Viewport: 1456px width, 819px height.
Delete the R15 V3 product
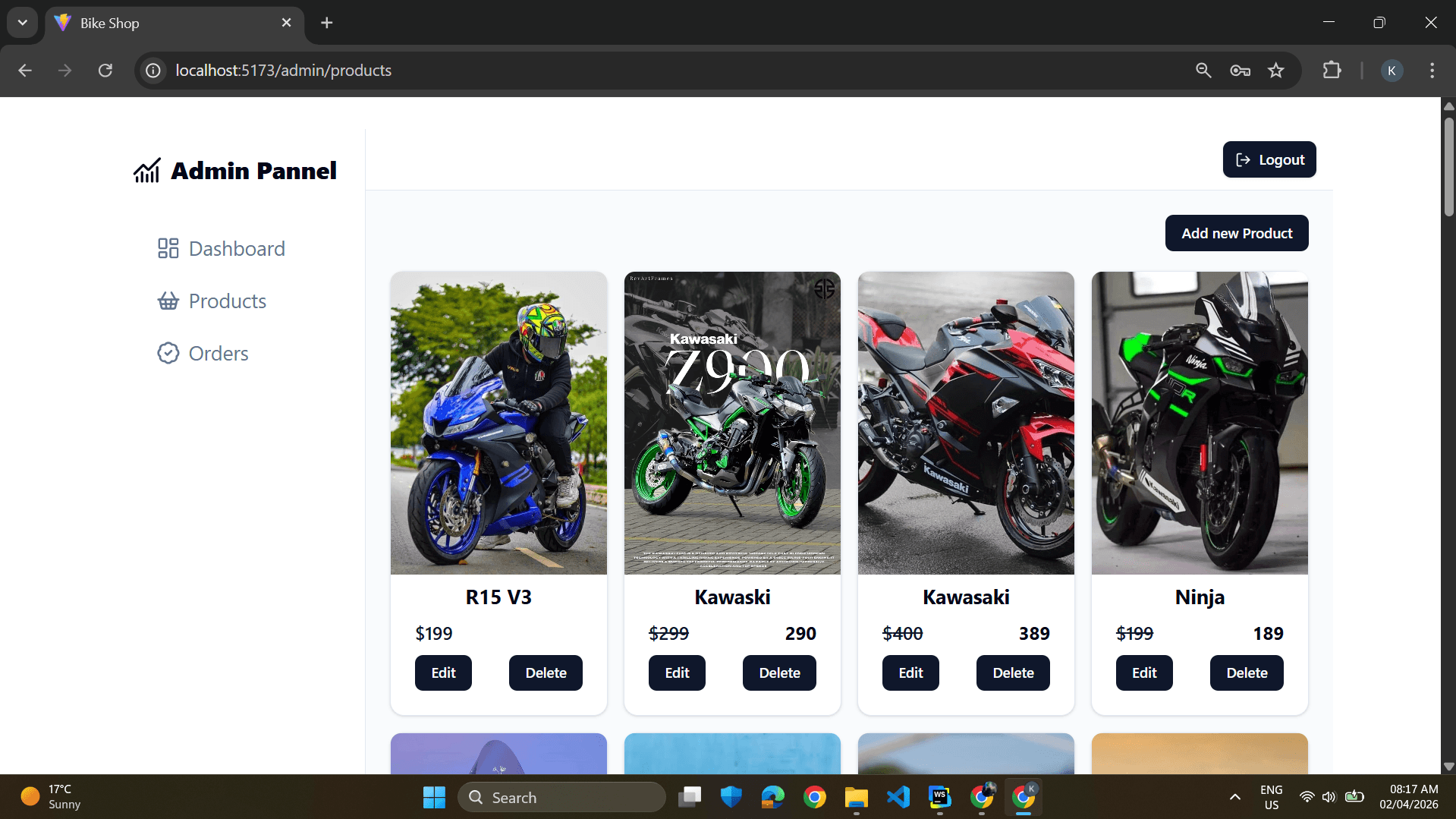point(546,673)
